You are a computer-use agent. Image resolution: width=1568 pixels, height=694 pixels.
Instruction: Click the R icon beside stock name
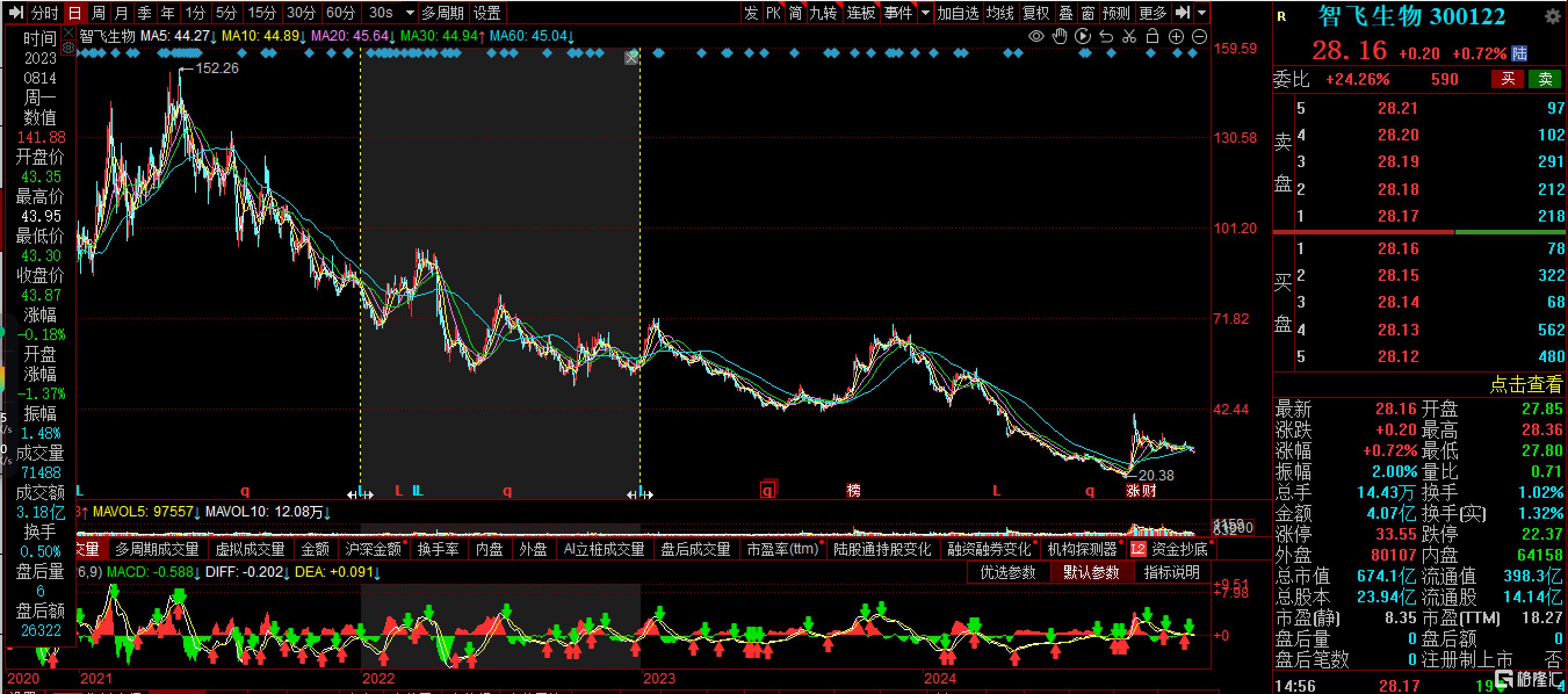tap(1281, 17)
